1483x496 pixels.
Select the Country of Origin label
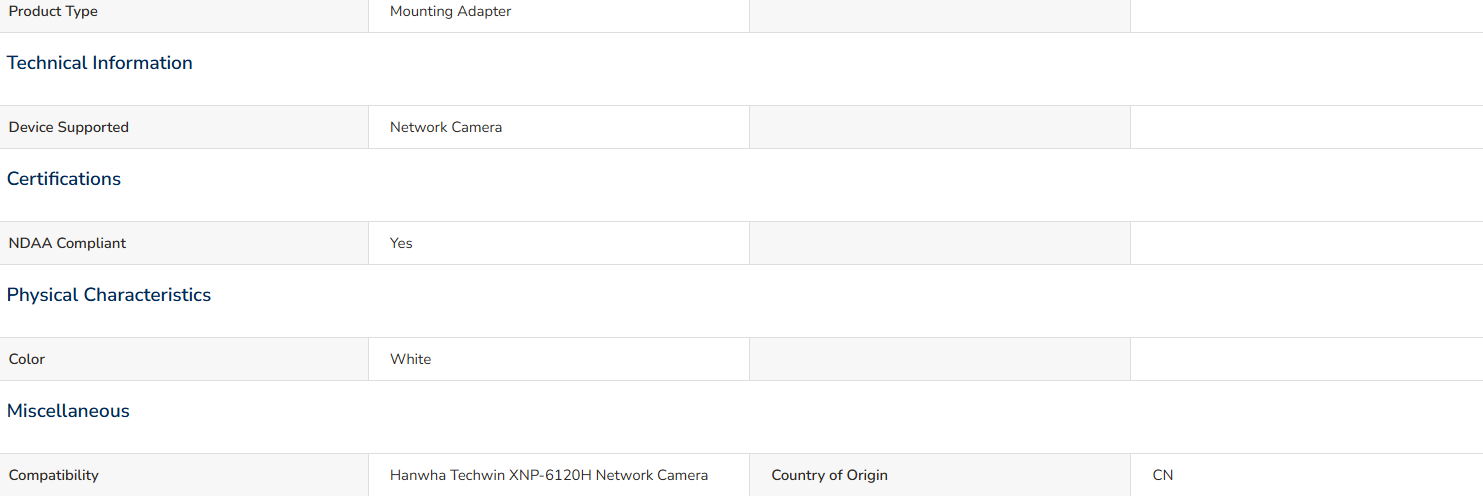pos(830,475)
